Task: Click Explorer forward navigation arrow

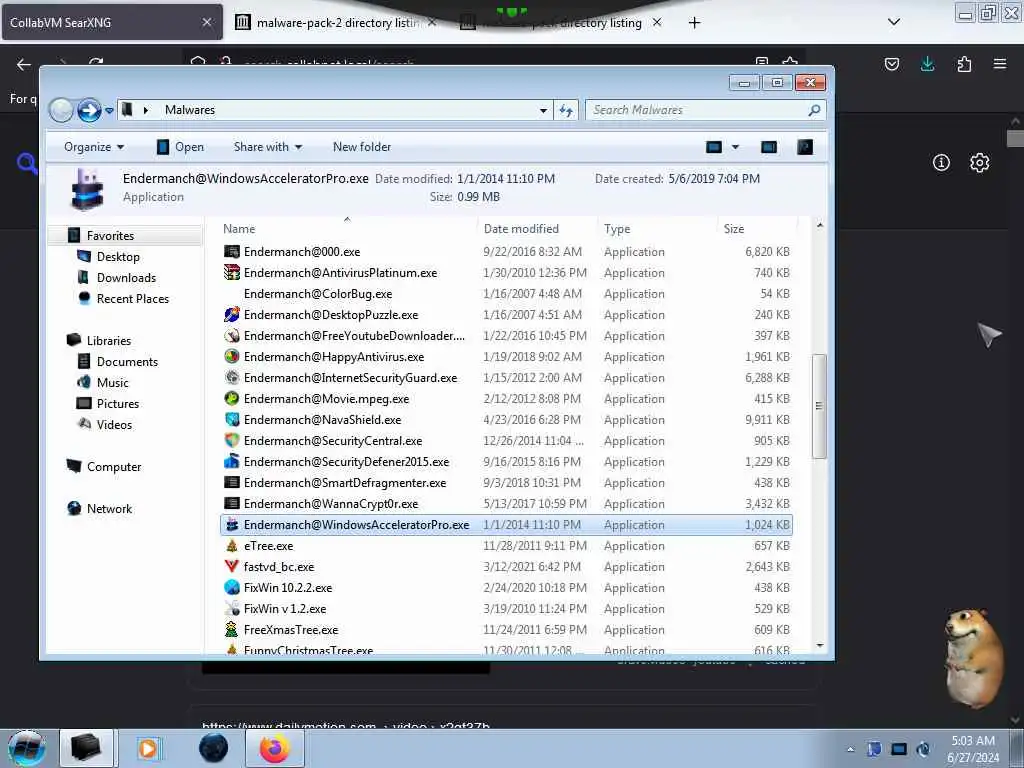Action: point(89,110)
